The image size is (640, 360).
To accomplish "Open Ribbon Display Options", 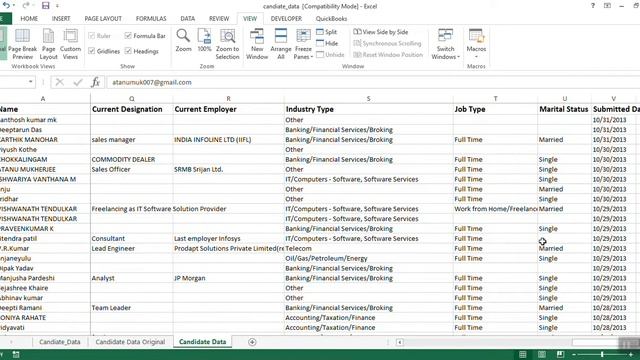I will click(607, 6).
